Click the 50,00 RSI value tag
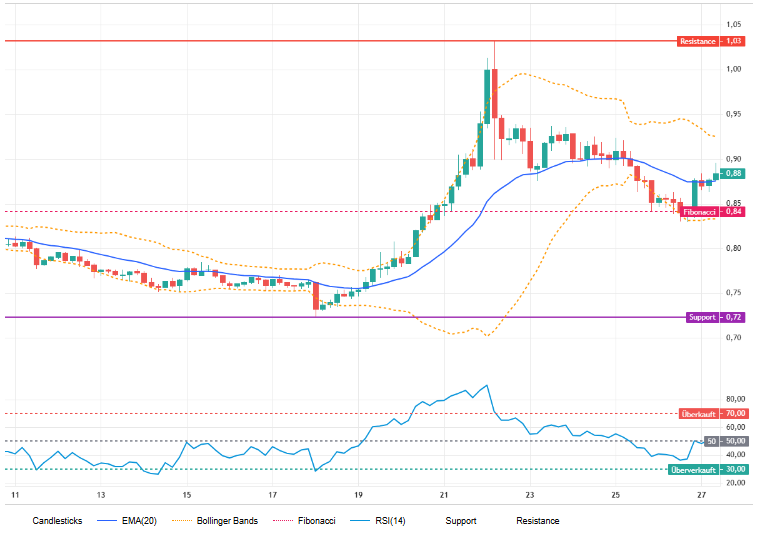The image size is (762, 536). point(735,441)
